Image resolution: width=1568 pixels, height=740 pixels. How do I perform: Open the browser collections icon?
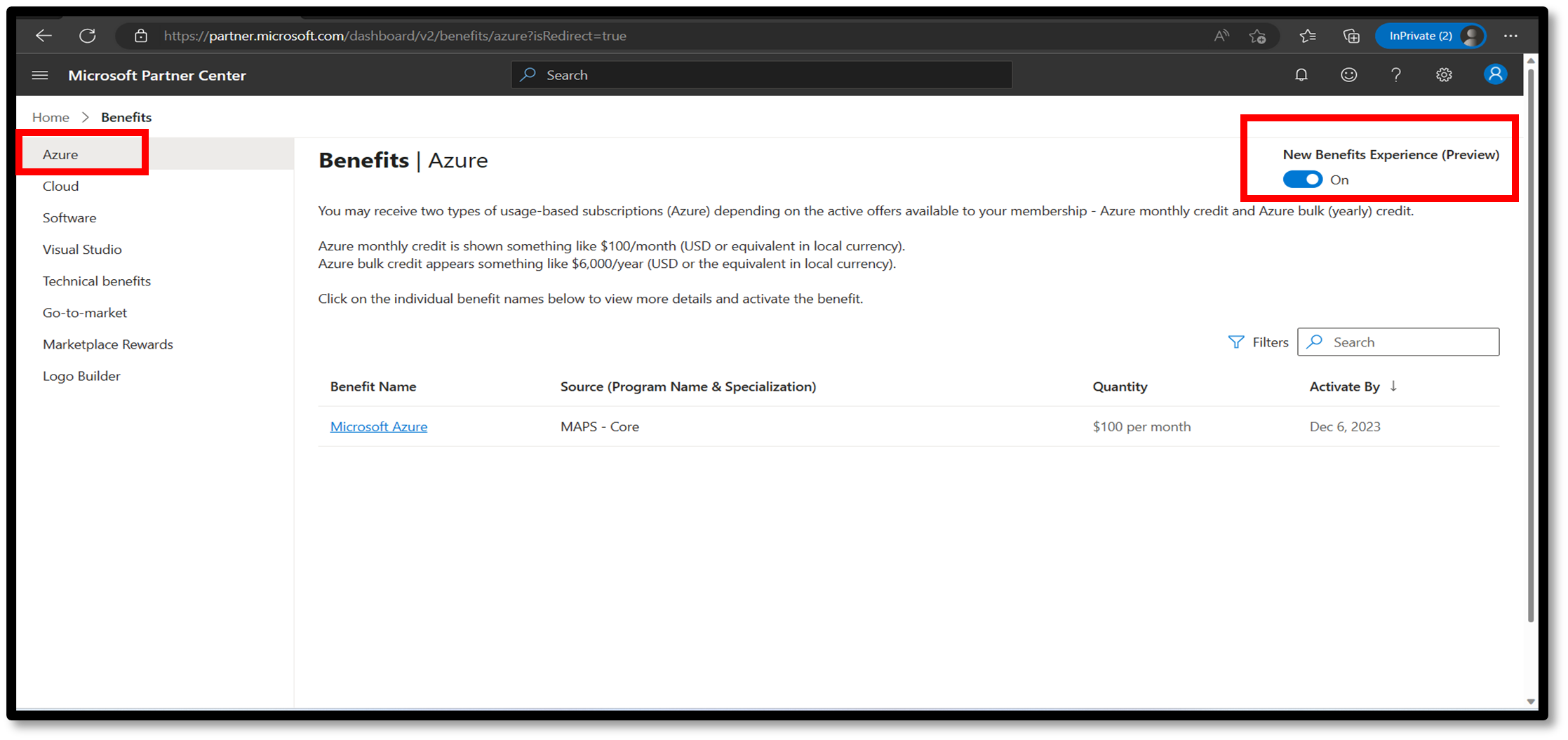(1351, 36)
